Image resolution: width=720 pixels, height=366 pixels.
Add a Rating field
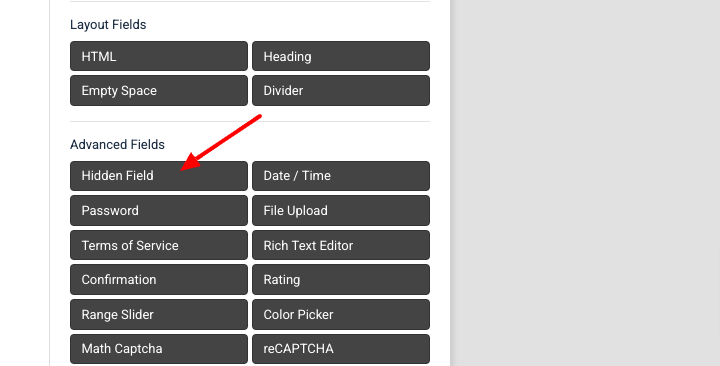pyautogui.click(x=341, y=280)
